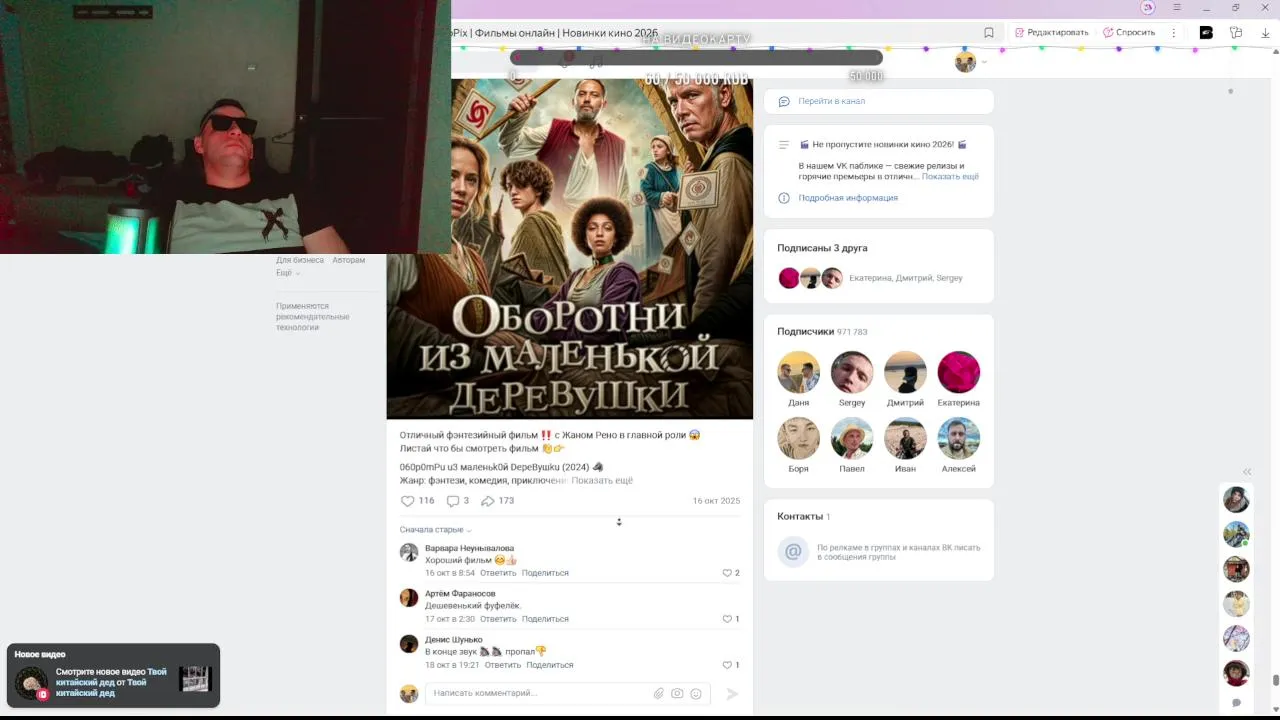Screen dimensions: 1280x720
Task: Share Денис Шунько's comment via Поделиться
Action: tap(550, 665)
